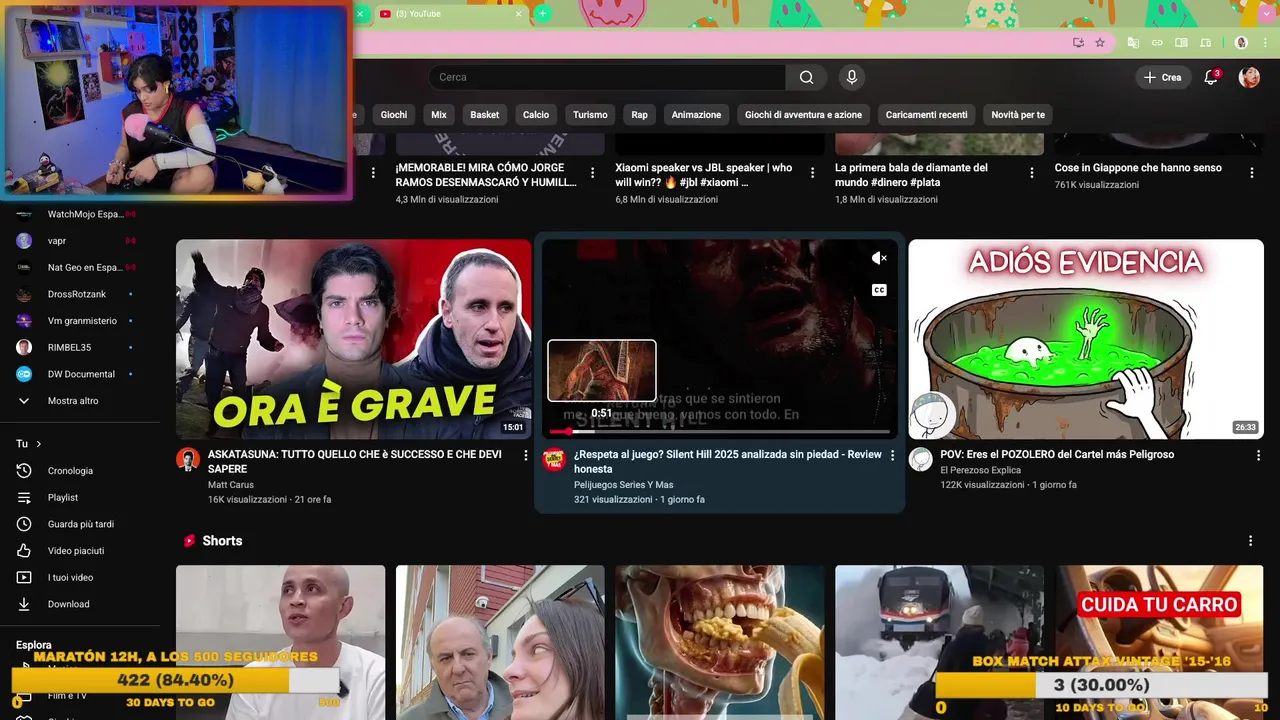The width and height of the screenshot is (1280, 720).
Task: Open the banana skull short thumbnail
Action: pyautogui.click(x=720, y=642)
